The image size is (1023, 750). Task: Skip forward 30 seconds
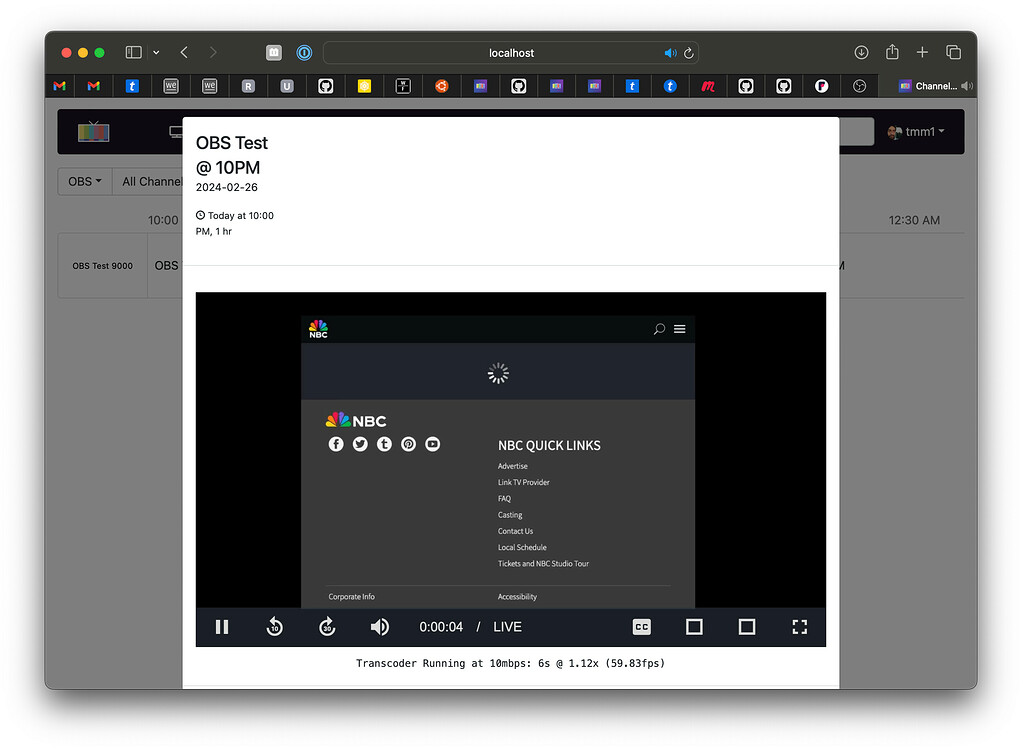[x=327, y=627]
